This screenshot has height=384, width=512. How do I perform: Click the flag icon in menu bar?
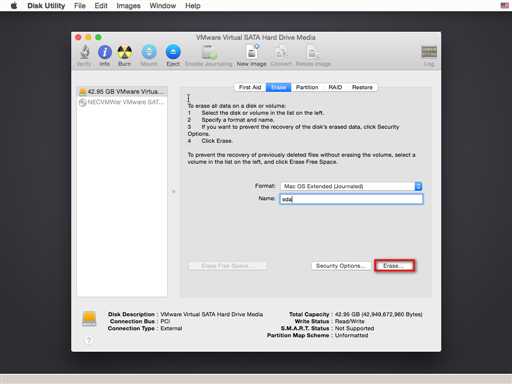504,5
